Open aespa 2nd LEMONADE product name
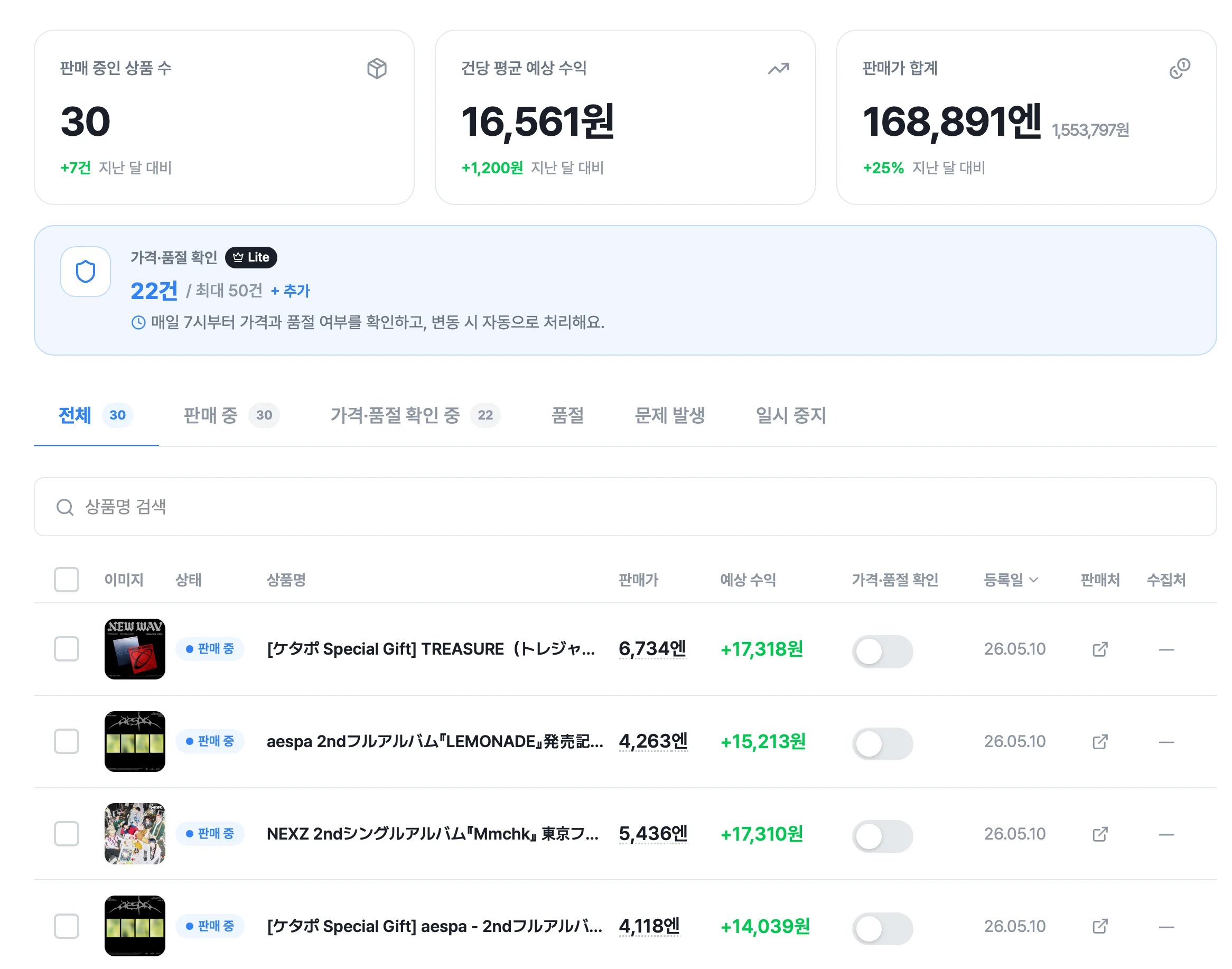The width and height of the screenshot is (1232, 969). coord(435,741)
